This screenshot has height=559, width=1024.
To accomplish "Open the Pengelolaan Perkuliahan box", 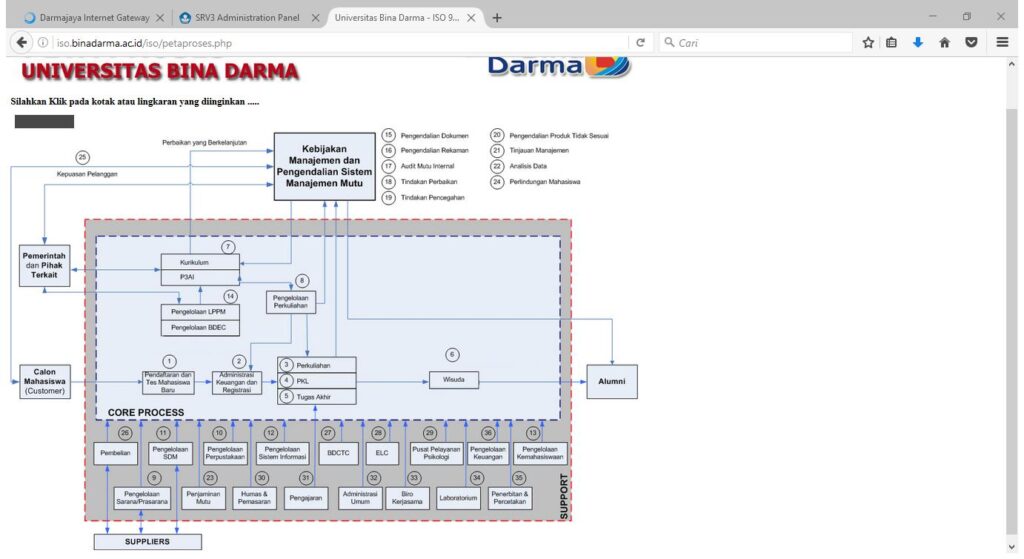I will 291,302.
